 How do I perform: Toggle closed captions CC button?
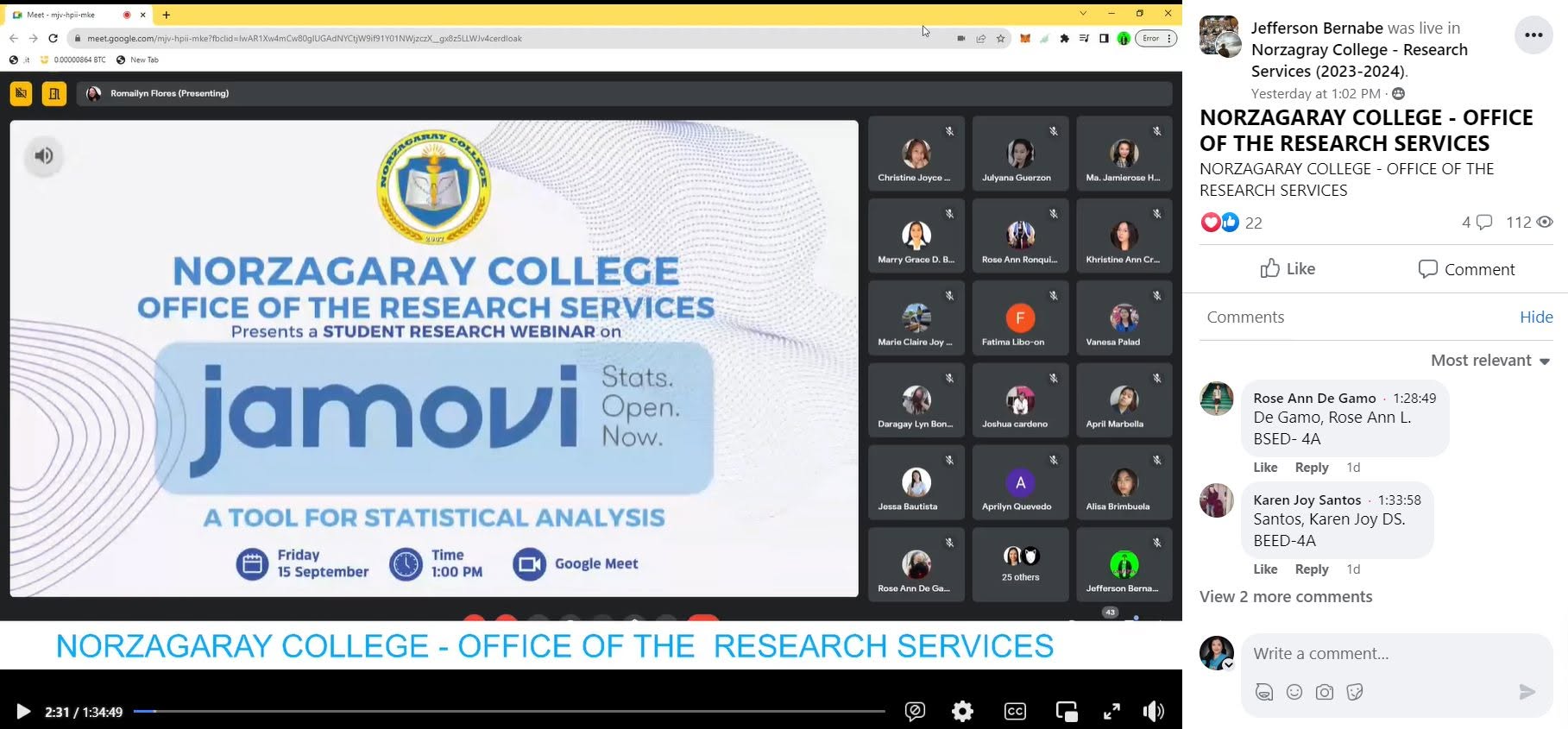(x=1015, y=712)
